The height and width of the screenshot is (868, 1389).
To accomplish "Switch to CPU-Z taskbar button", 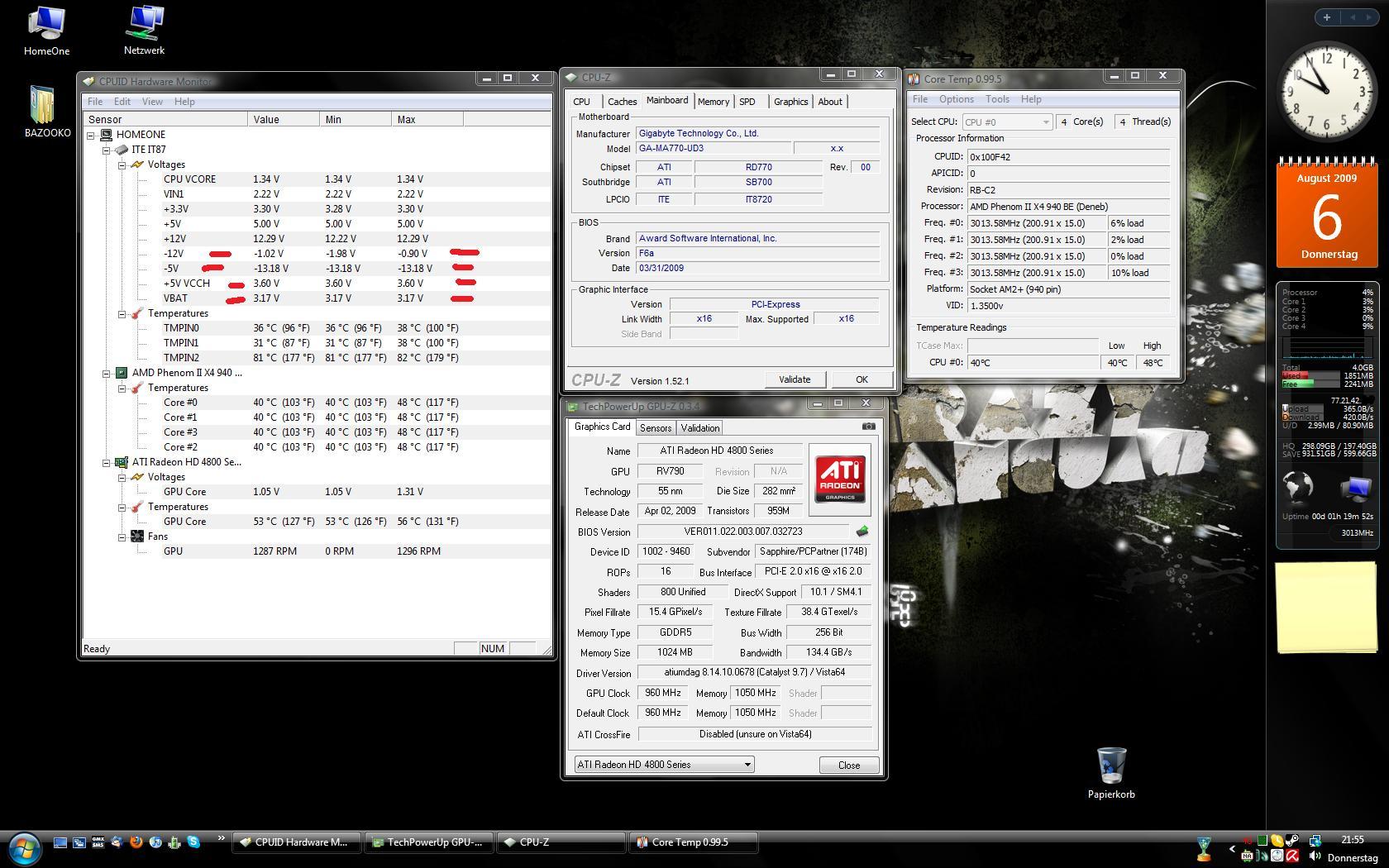I will pos(561,842).
